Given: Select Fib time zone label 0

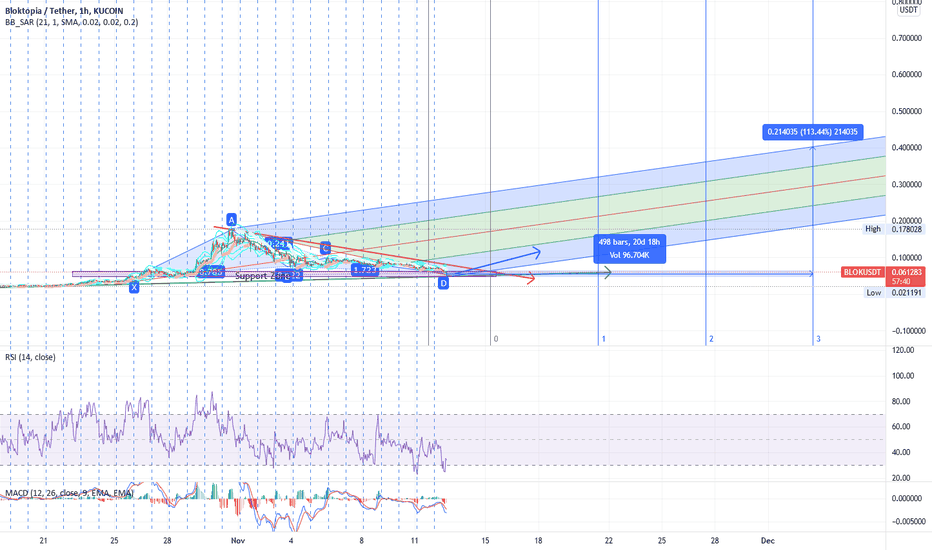Looking at the screenshot, I should (496, 339).
